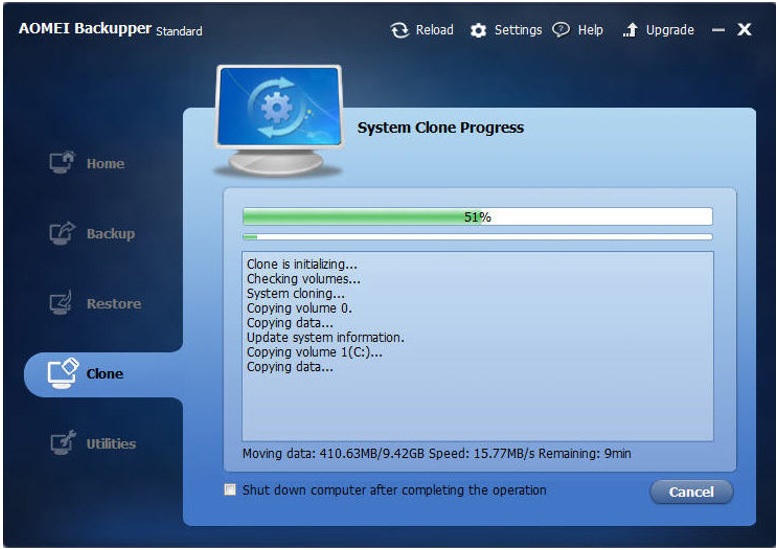Open the Home section label
780x550 pixels.
105,164
